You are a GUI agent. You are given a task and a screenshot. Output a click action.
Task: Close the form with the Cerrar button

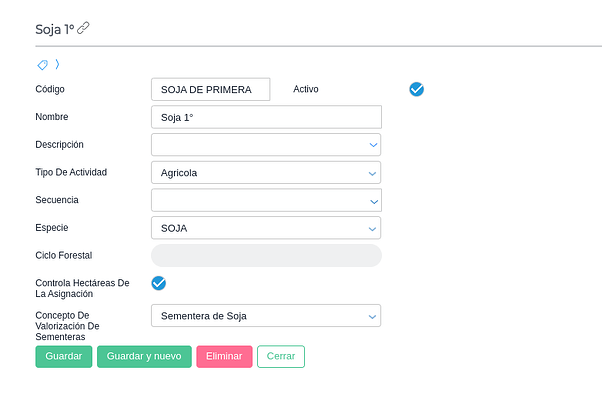281,357
